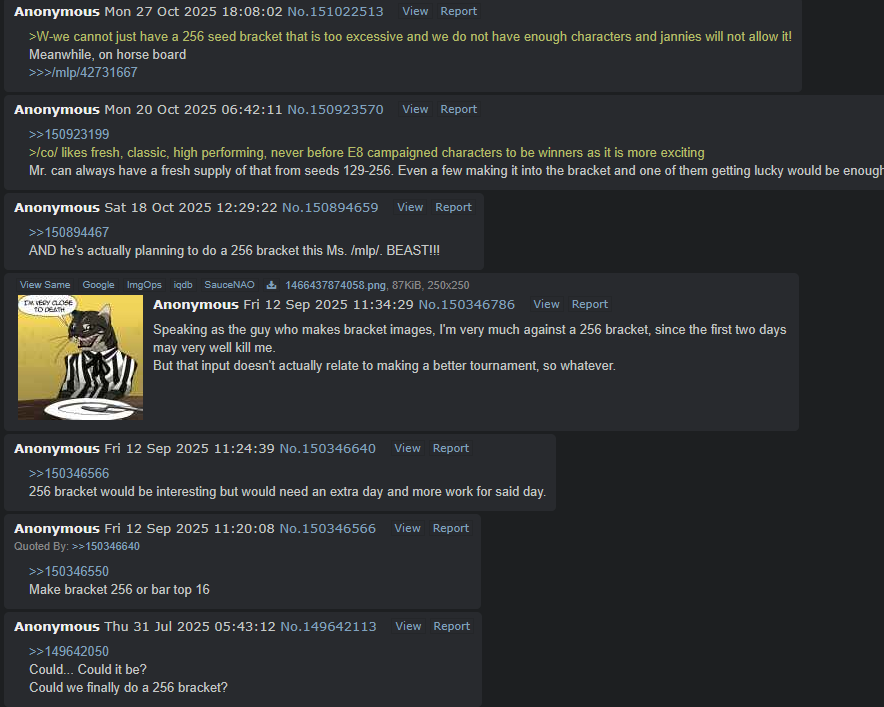Click the View Same link above the image
884x707 pixels.
tap(45, 285)
